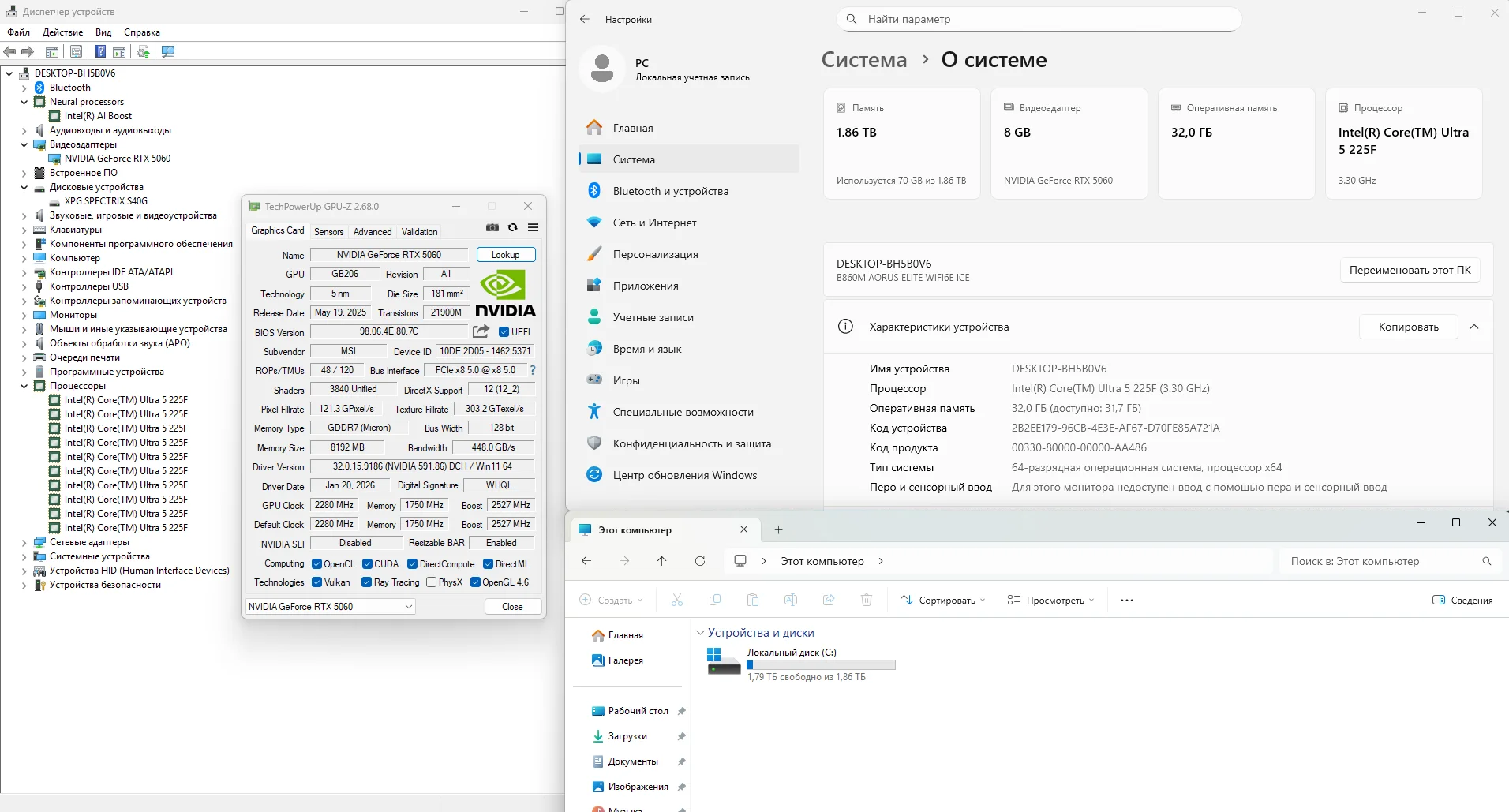The height and width of the screenshot is (812, 1509).
Task: Click the Back arrow in Device Manager toolbar
Action: click(9, 52)
